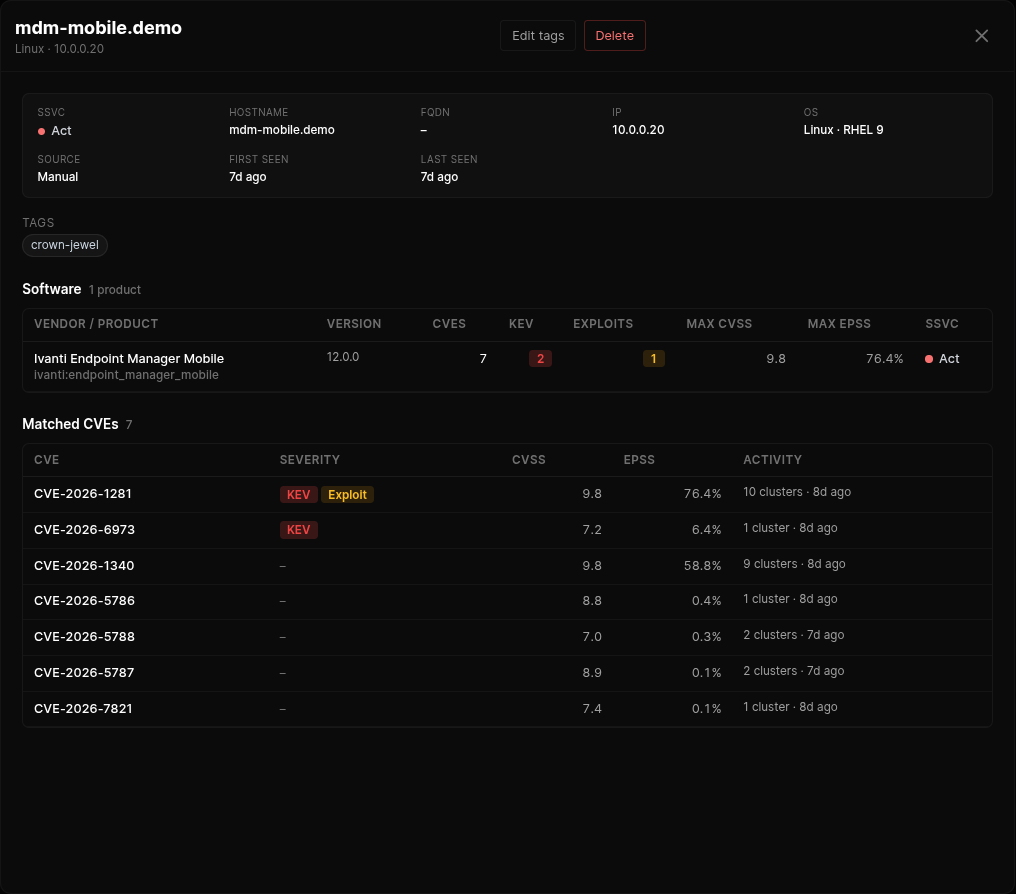
Task: Select the crown-jewel tag chip
Action: coord(65,245)
